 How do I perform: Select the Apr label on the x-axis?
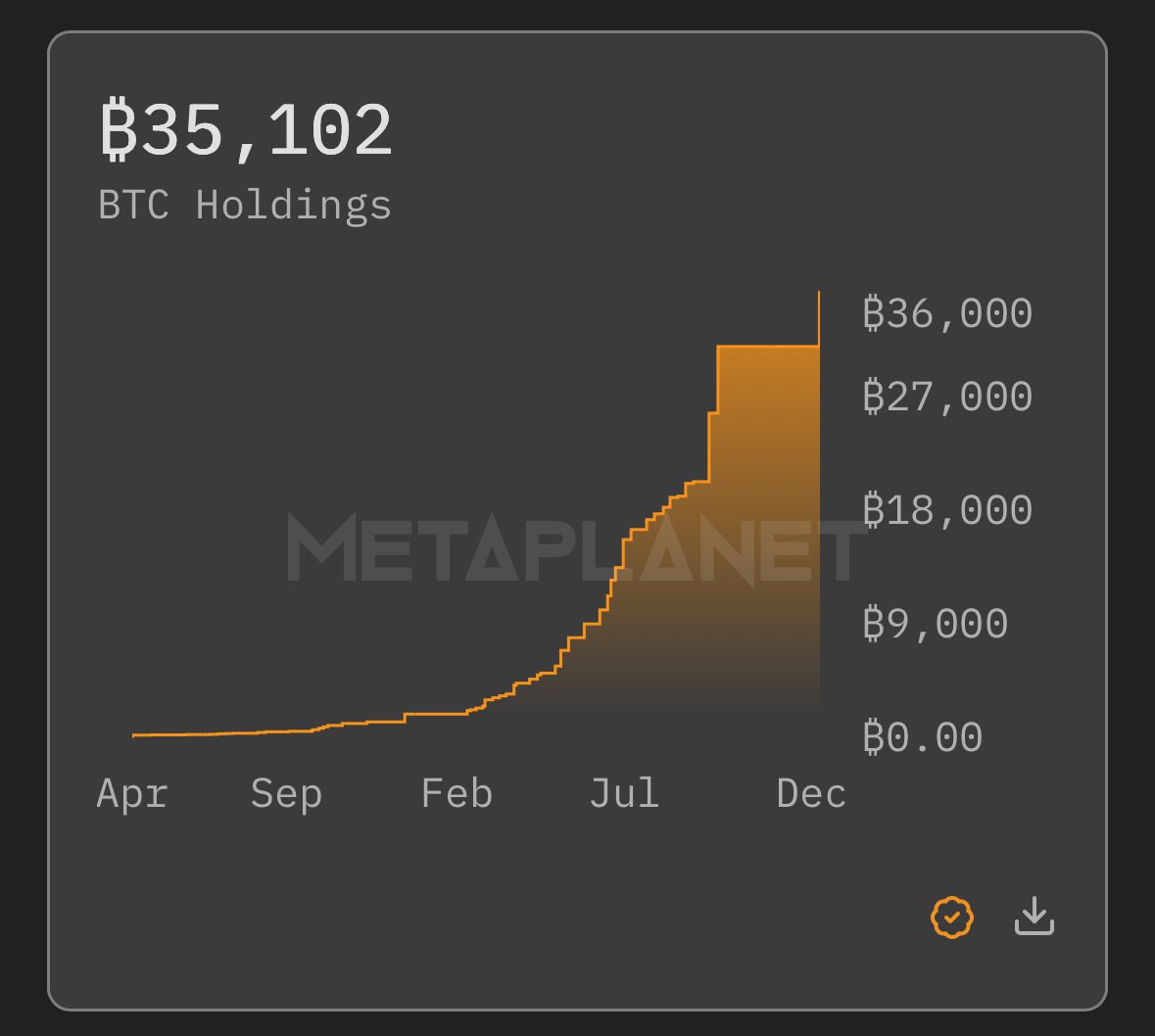click(132, 793)
